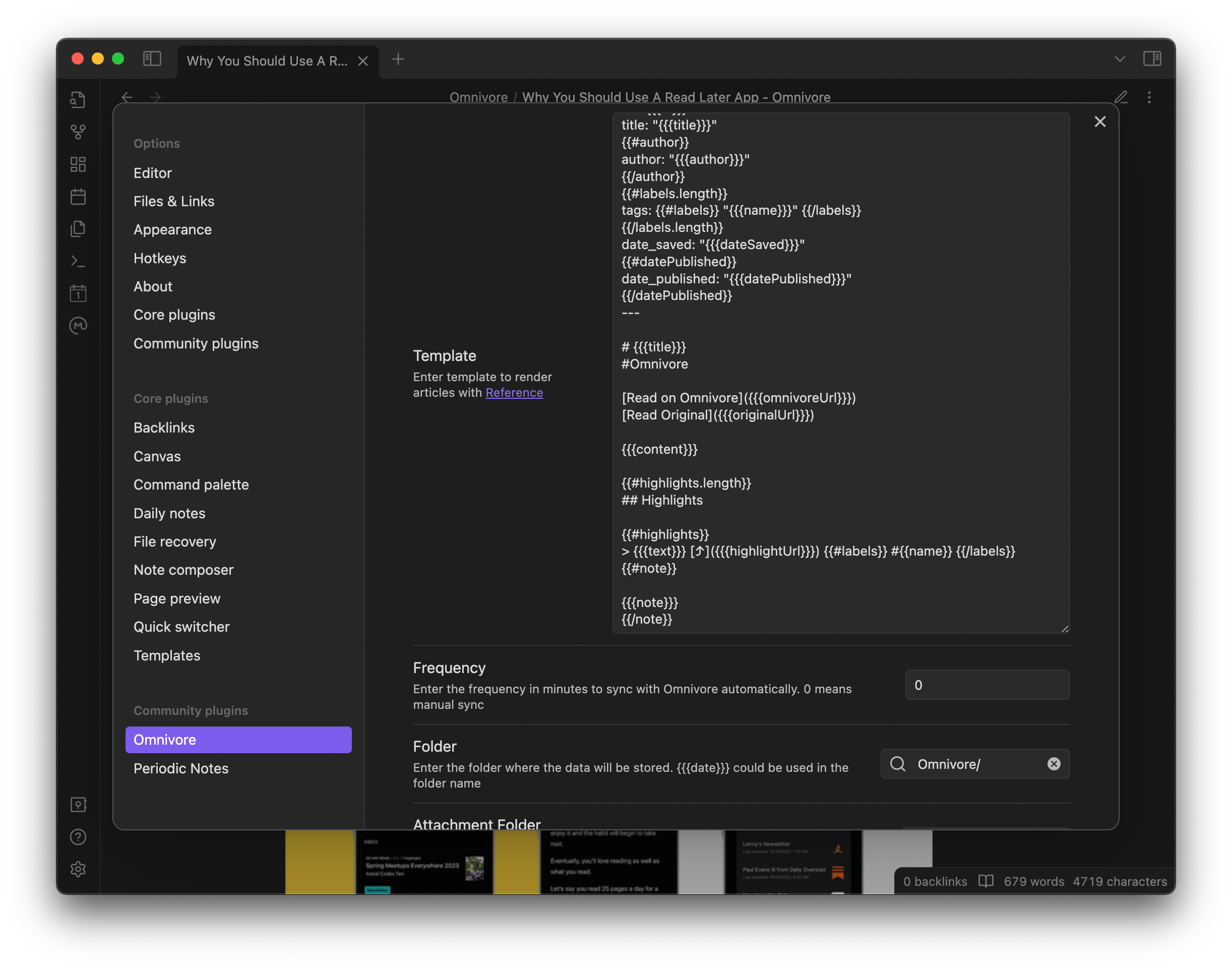Image resolution: width=1232 pixels, height=969 pixels.
Task: Open quick switcher ribbon icon
Action: [x=78, y=99]
